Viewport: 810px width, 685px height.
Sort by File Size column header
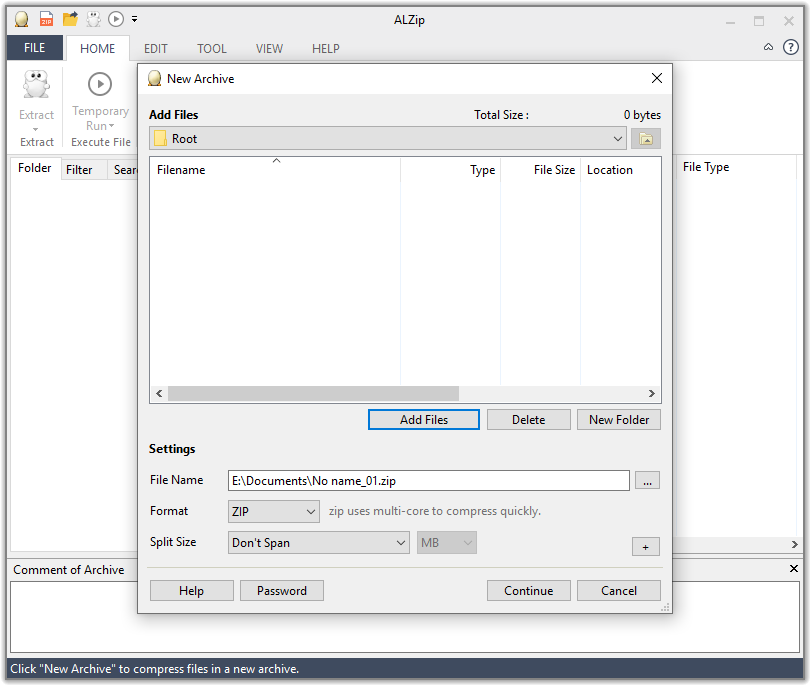(540, 169)
